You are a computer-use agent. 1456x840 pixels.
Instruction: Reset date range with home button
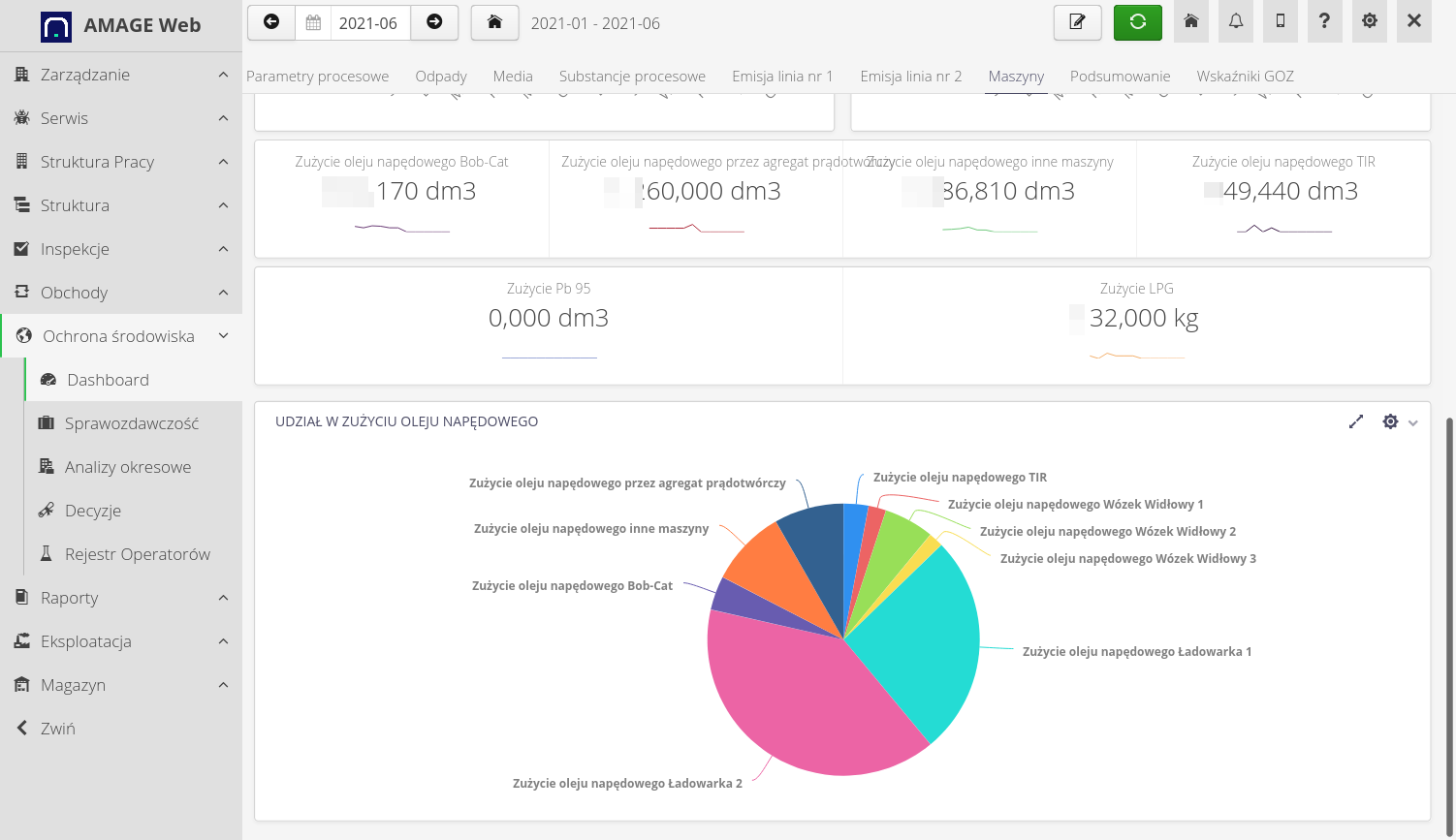click(x=494, y=22)
